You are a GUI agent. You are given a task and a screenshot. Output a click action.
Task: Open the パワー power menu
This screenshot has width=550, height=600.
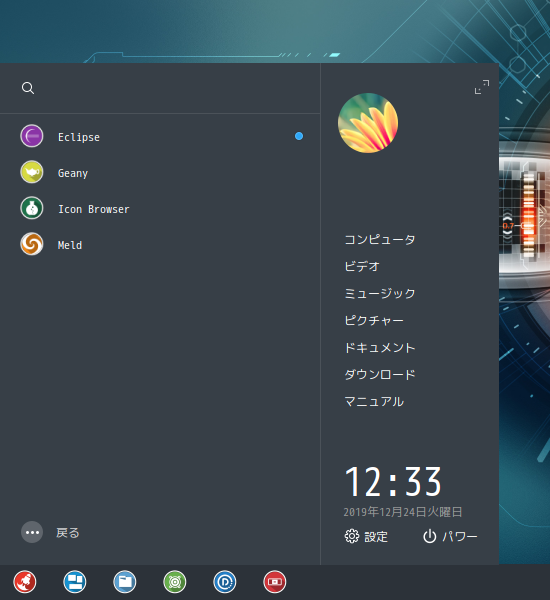point(450,536)
